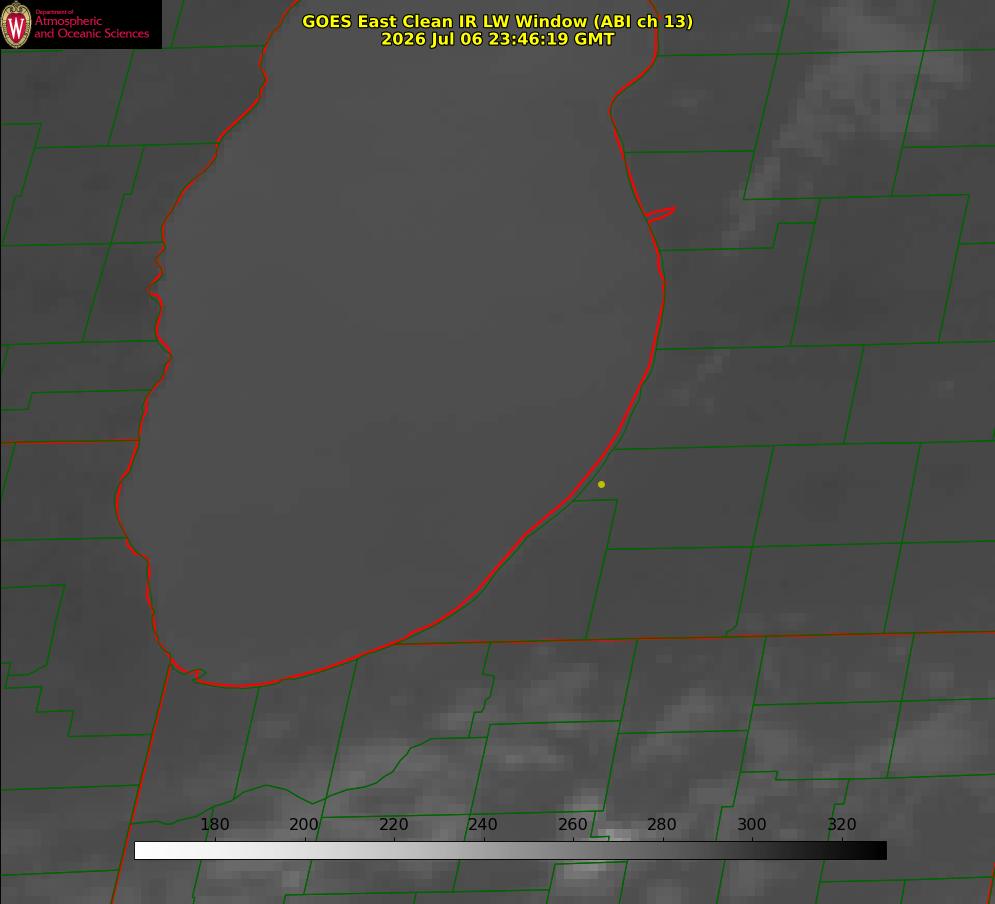Select the 260 temperature label
Image resolution: width=995 pixels, height=904 pixels.
pyautogui.click(x=572, y=824)
